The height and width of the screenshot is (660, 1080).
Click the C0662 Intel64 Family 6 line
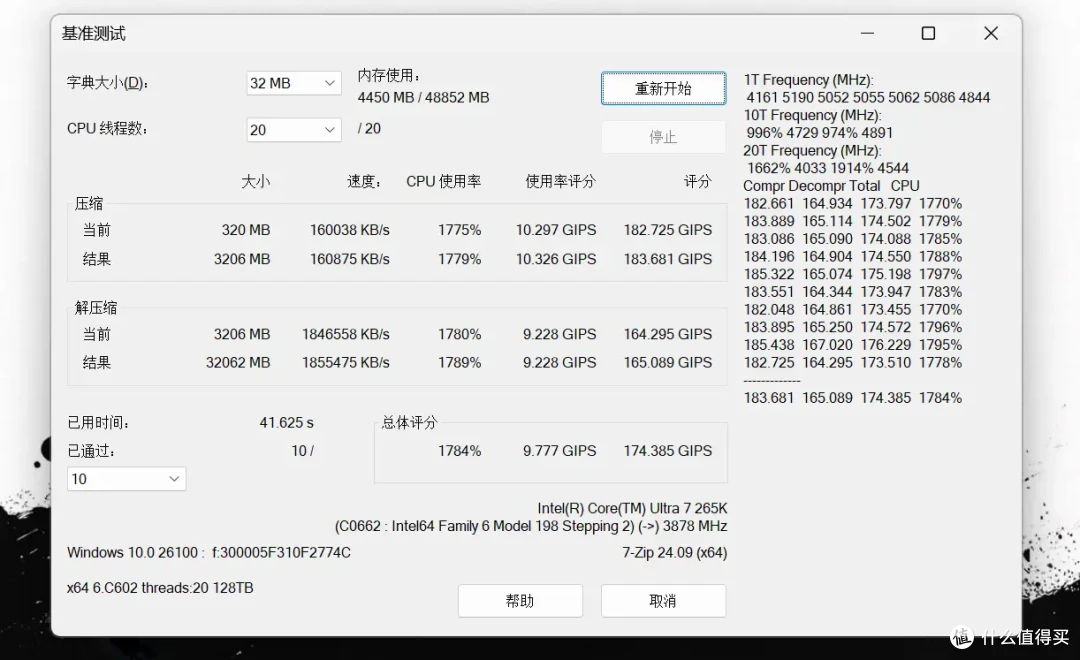[531, 526]
